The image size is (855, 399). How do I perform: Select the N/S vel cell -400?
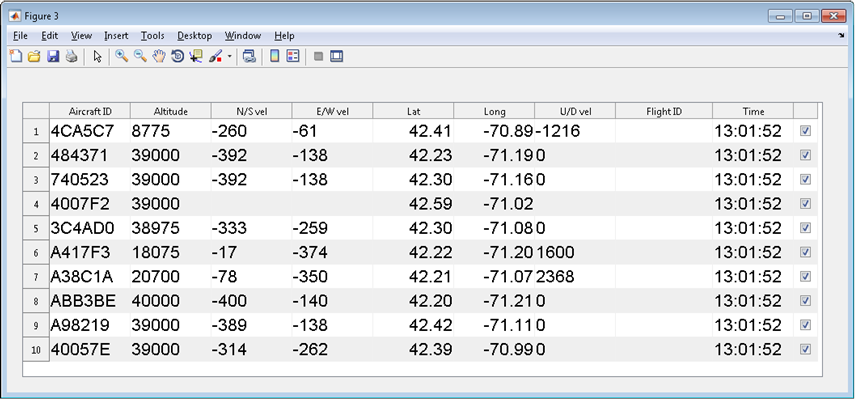pyautogui.click(x=251, y=300)
